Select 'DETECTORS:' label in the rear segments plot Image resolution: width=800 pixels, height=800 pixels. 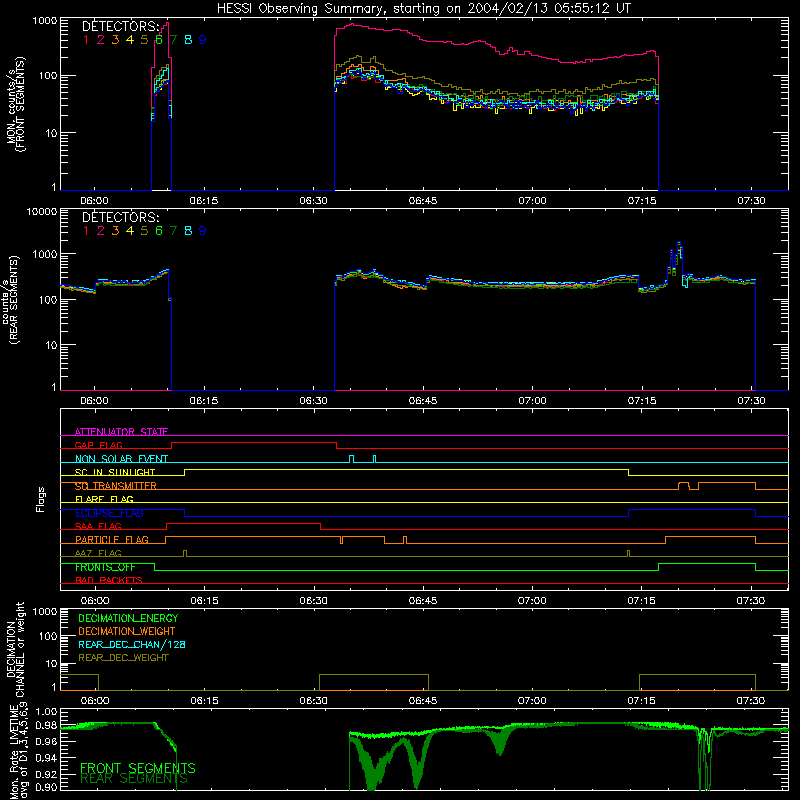(x=120, y=218)
